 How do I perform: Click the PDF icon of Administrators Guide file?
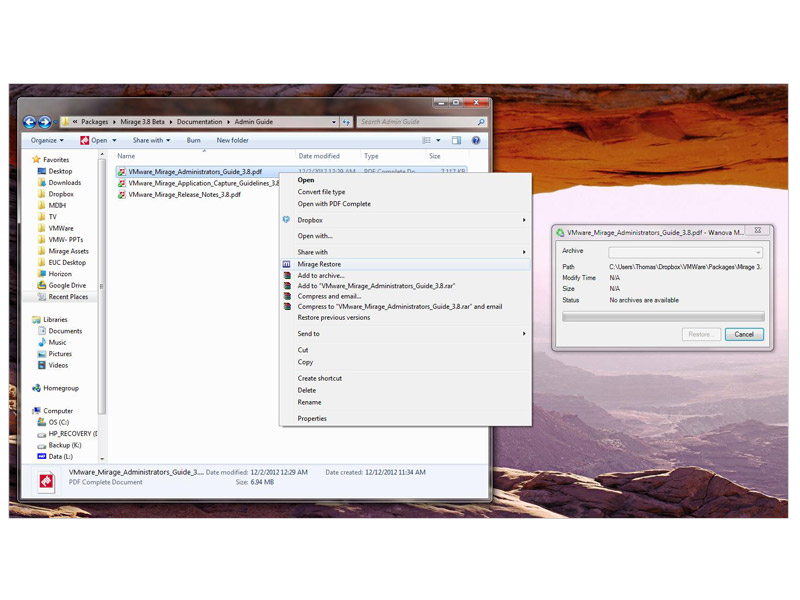(x=121, y=172)
